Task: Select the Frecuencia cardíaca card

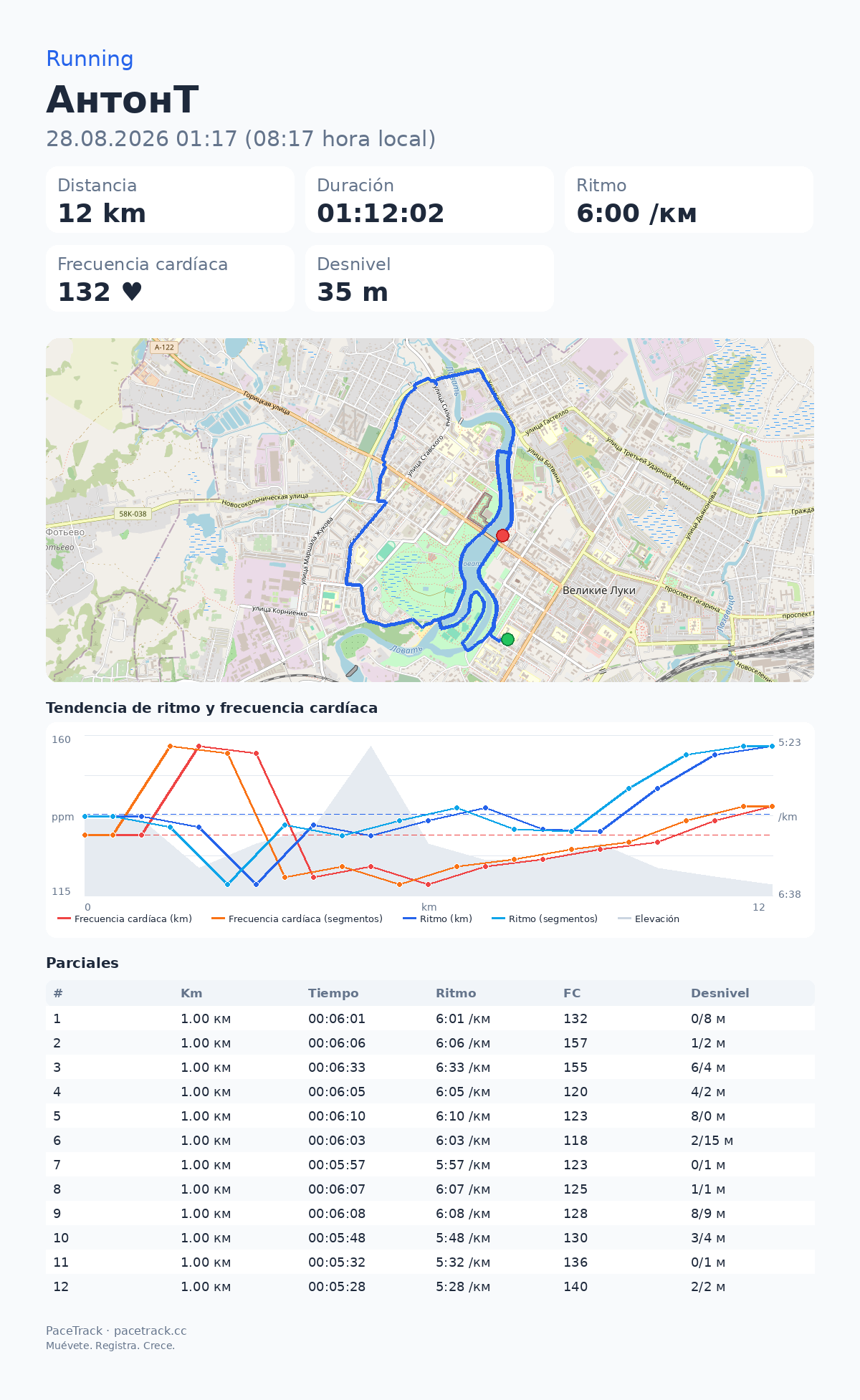Action: coord(171,279)
